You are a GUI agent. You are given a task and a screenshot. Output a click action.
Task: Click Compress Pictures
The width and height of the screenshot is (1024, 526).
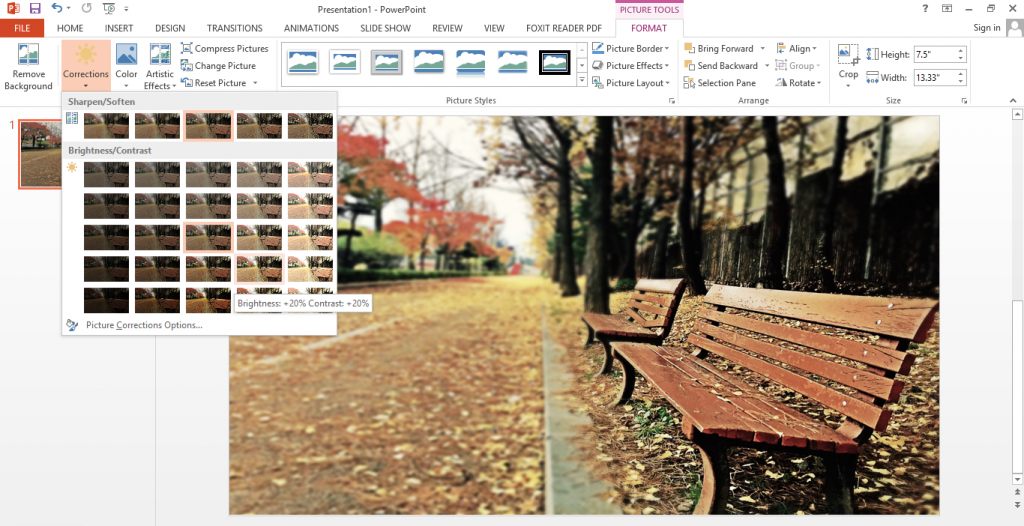point(224,48)
